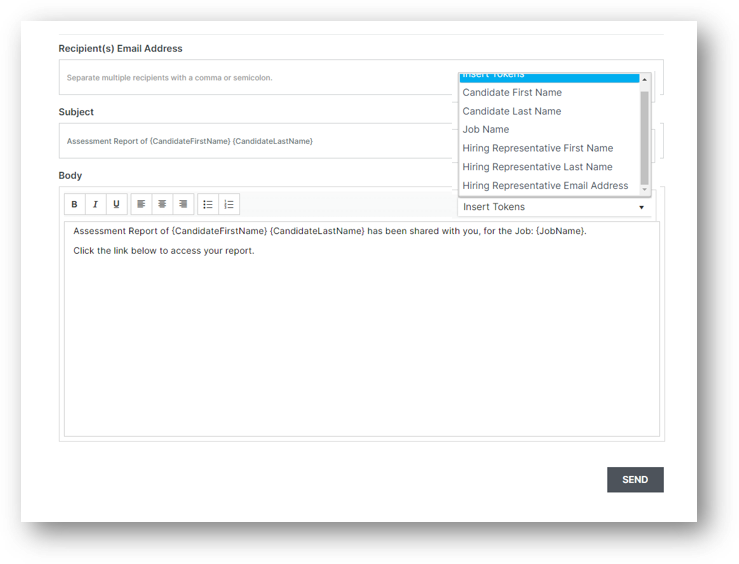Image resolution: width=739 pixels, height=564 pixels.
Task: Center align body text
Action: click(162, 204)
